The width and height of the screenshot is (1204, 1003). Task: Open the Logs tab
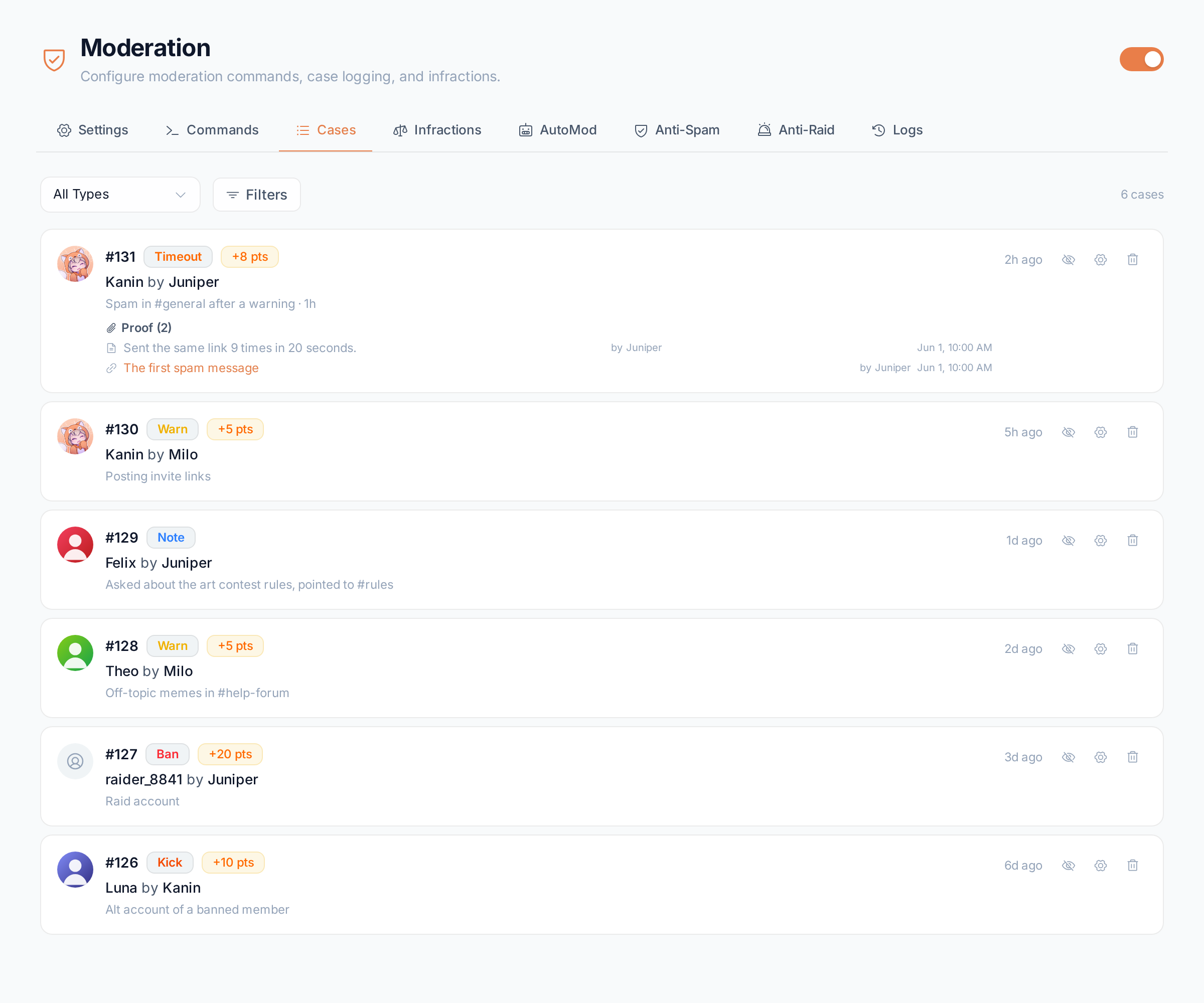pos(897,130)
